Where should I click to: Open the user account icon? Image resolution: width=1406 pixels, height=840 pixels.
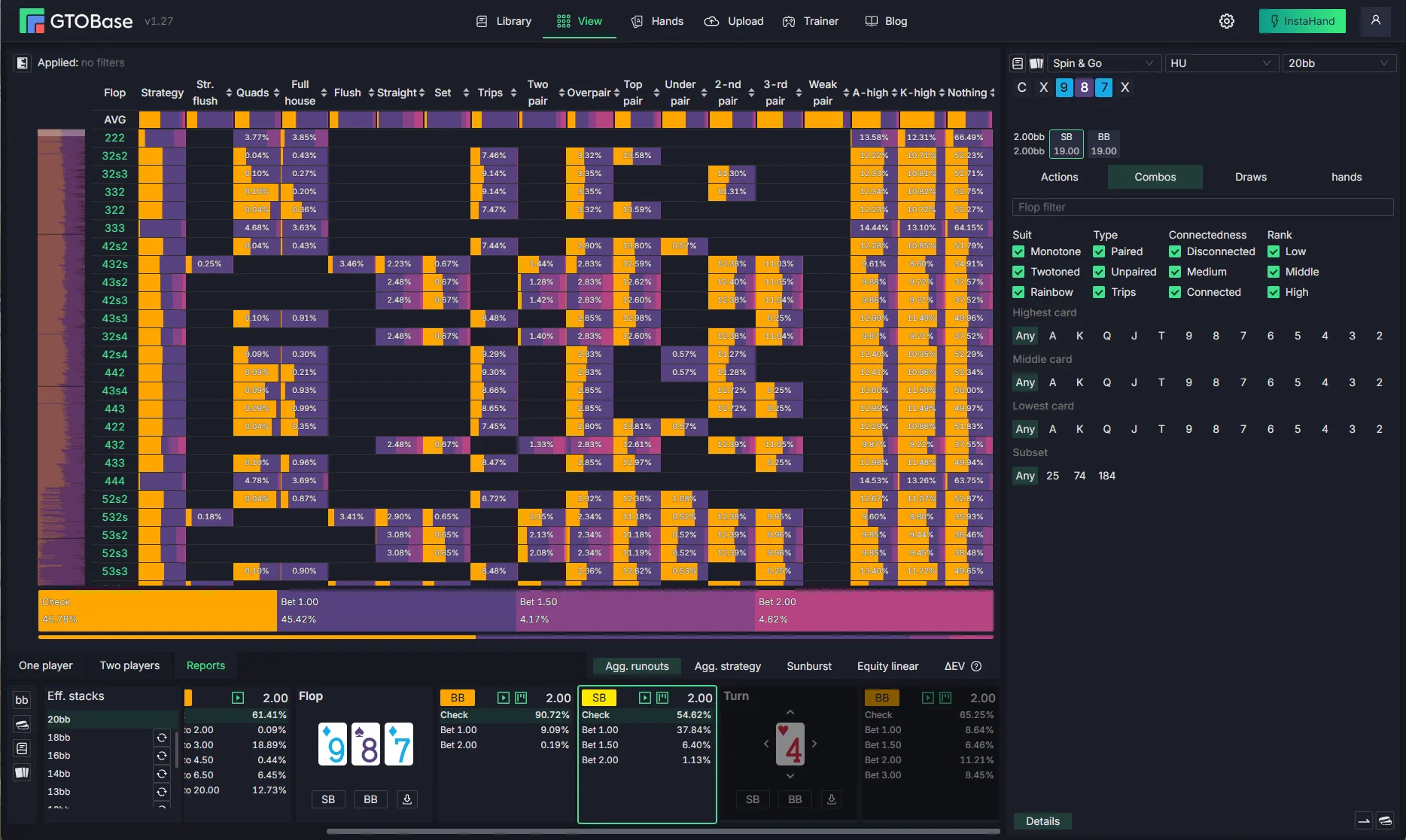click(x=1375, y=21)
